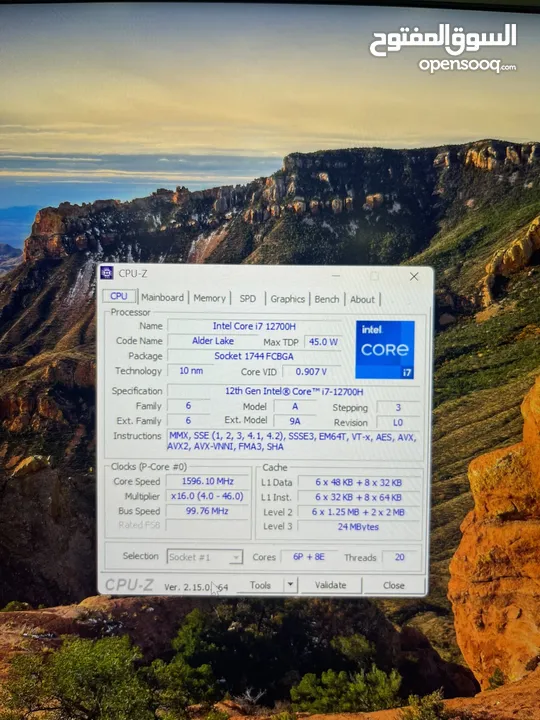Click the L1 Inst. cache value
Screen dimensions: 540x720
[x=359, y=497]
